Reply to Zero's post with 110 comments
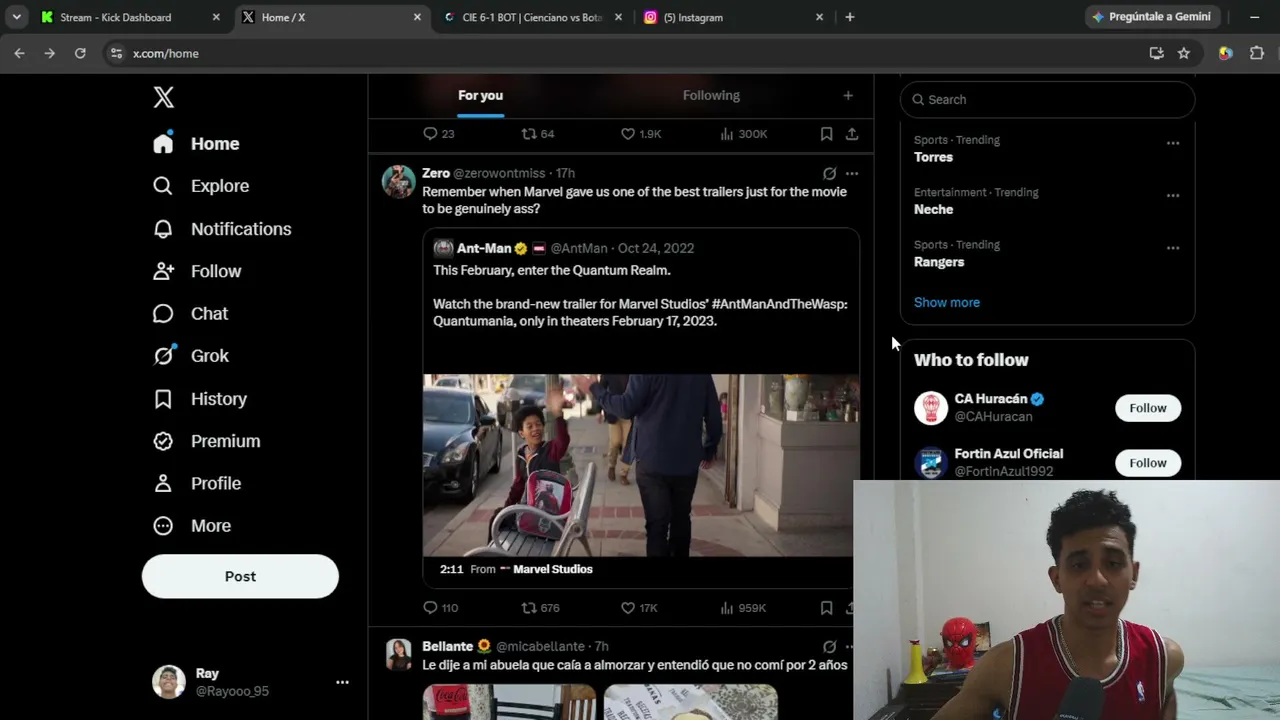The image size is (1280, 720). 440,607
